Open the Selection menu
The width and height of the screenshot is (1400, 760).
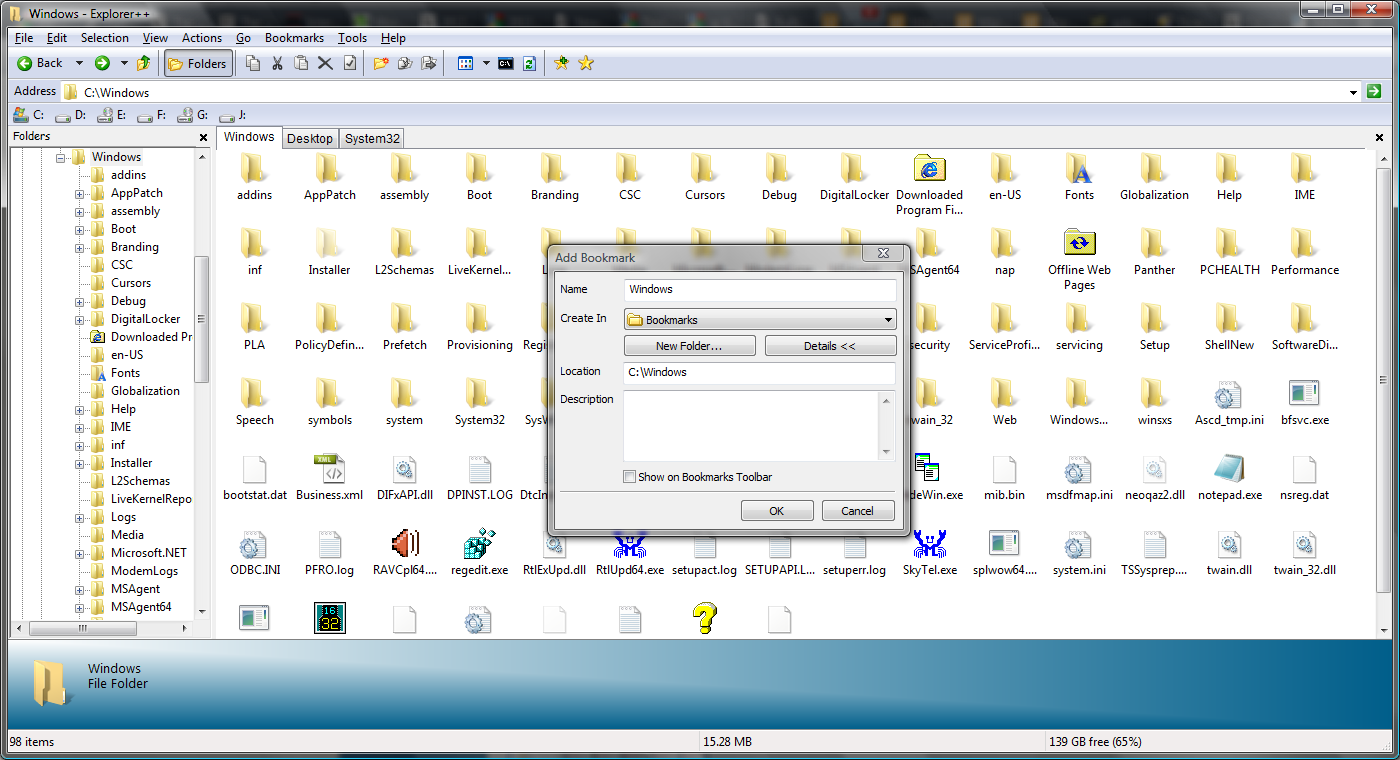click(105, 38)
